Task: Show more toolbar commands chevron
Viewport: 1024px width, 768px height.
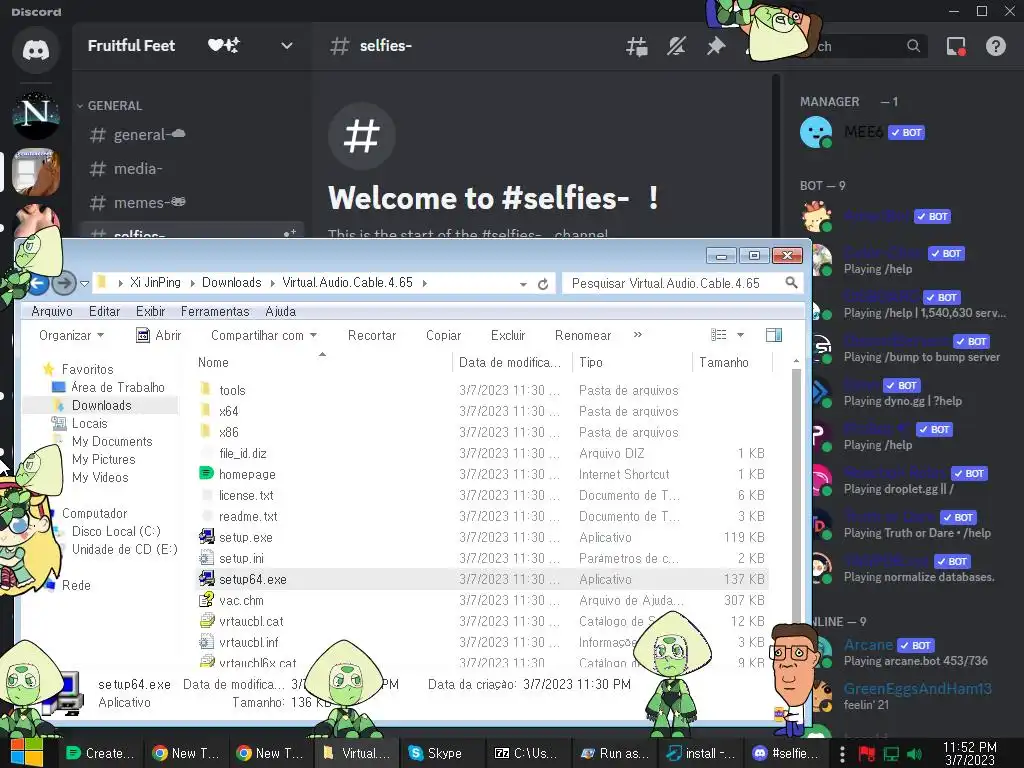Action: [x=637, y=334]
